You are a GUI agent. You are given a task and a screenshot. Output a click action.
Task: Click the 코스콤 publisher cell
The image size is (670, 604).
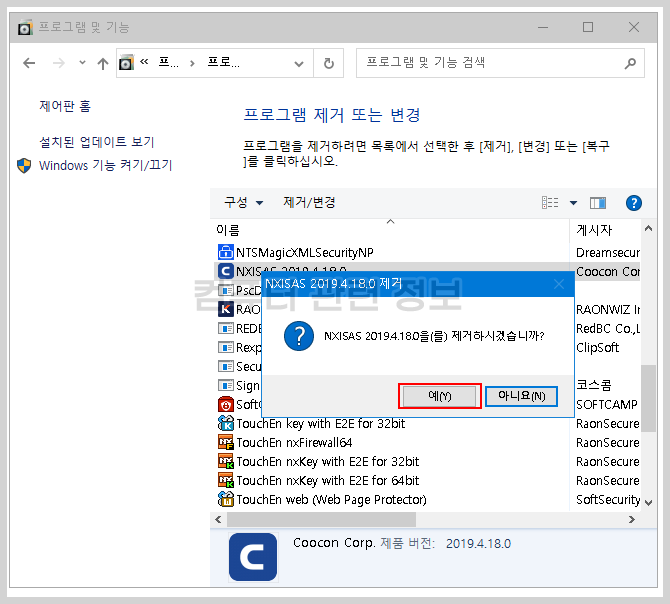594,385
